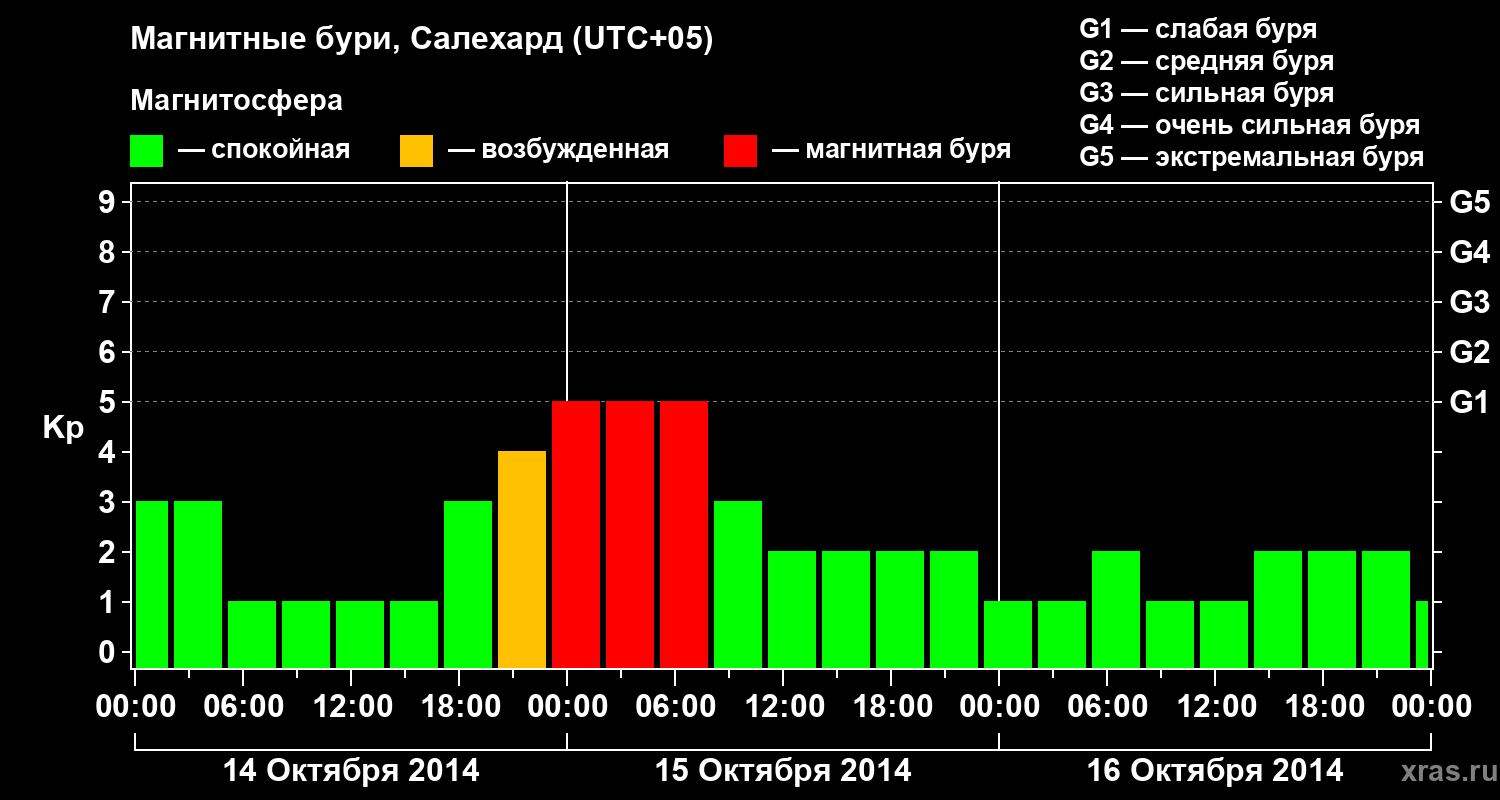Click the 'G5 — экстремальная буря' legend line

click(1252, 157)
